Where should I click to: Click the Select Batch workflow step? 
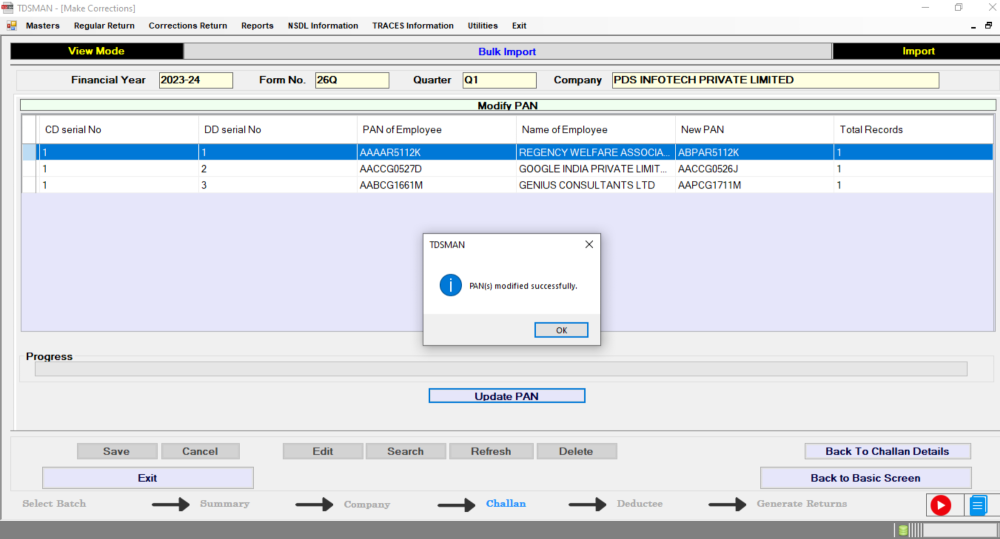(54, 503)
